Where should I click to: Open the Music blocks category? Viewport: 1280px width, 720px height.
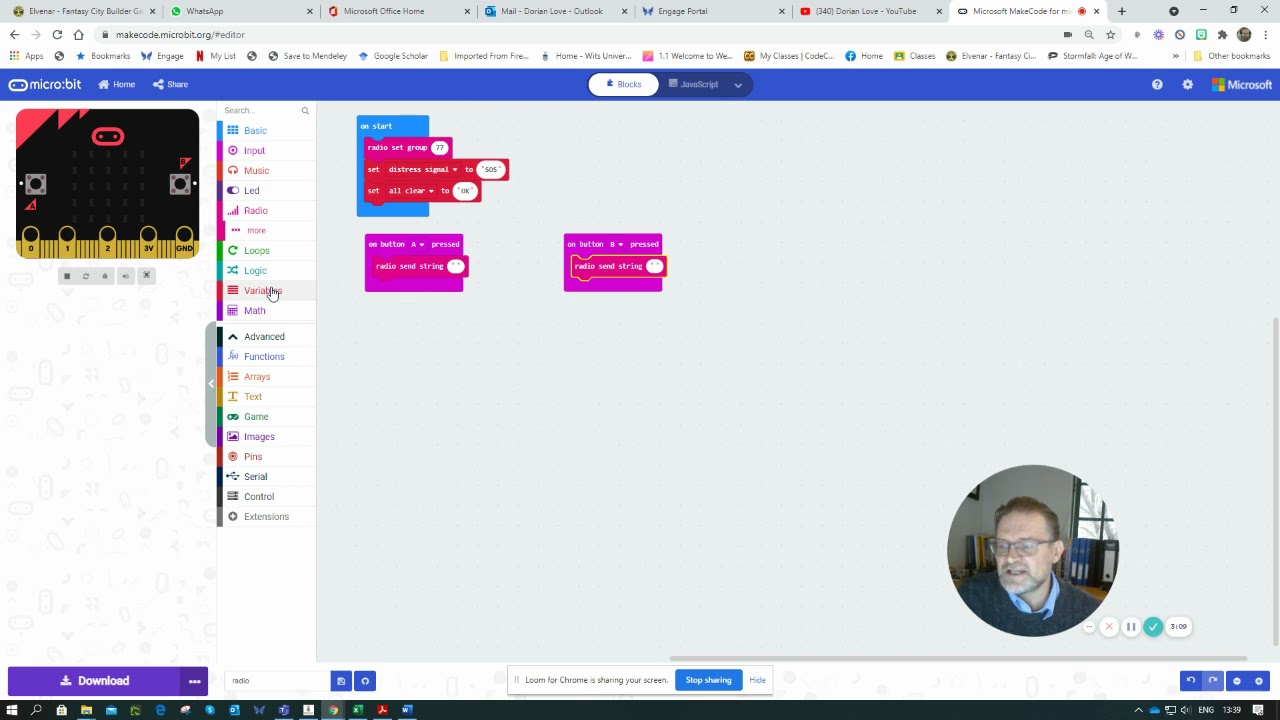[x=256, y=170]
